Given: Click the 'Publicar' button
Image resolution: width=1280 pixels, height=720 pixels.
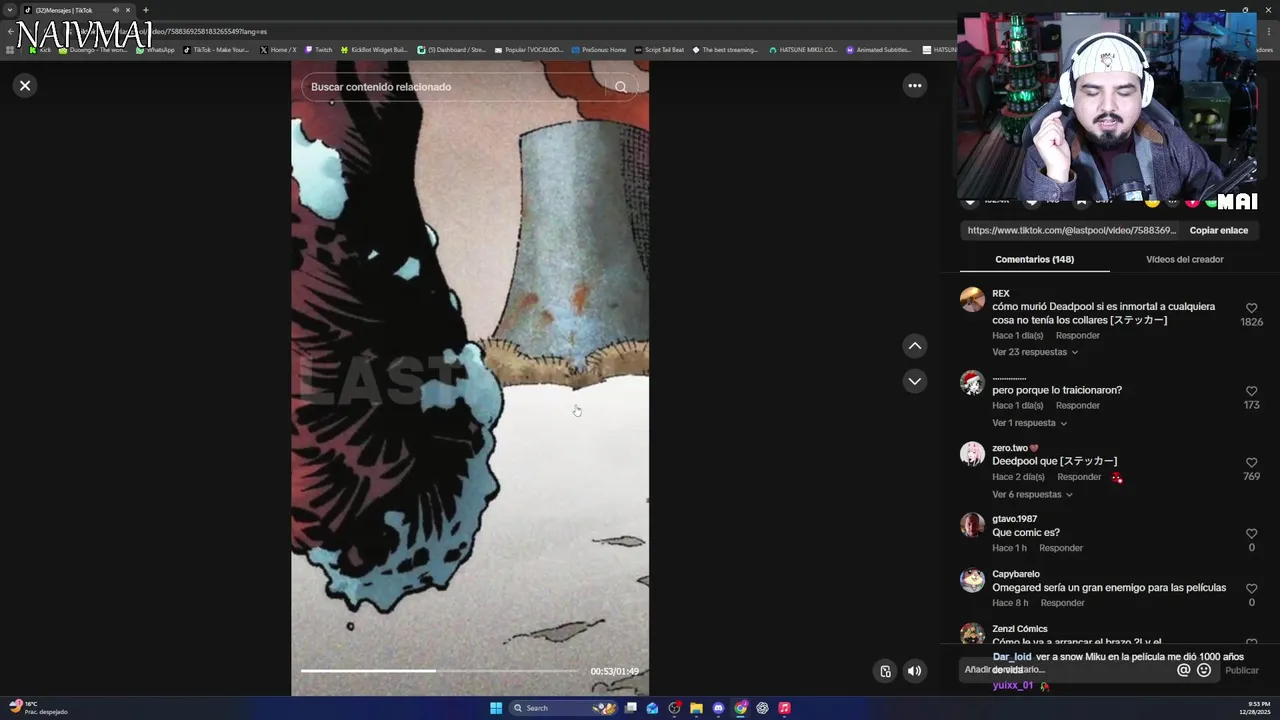Looking at the screenshot, I should tap(1242, 670).
